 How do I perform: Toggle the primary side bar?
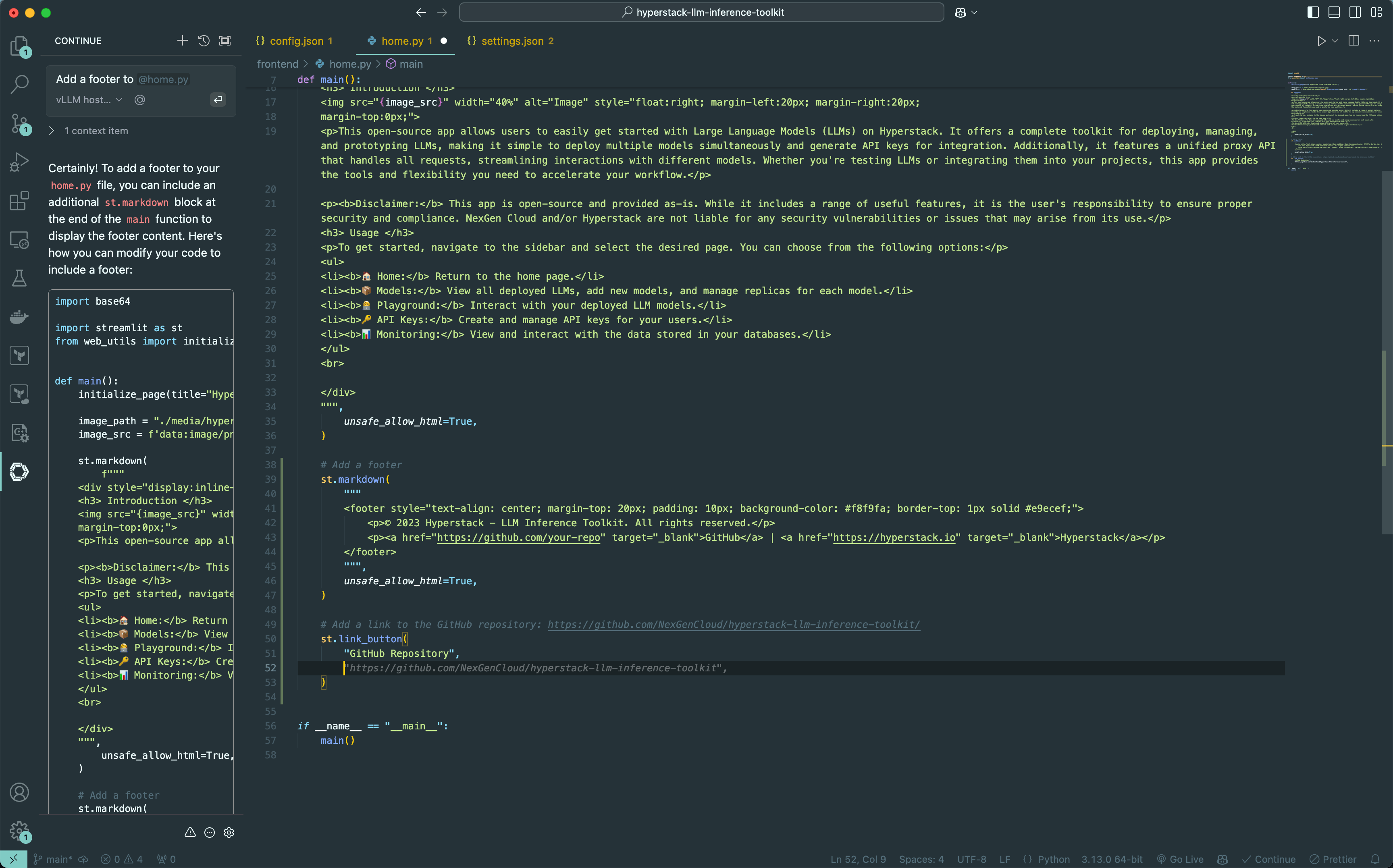point(1313,12)
